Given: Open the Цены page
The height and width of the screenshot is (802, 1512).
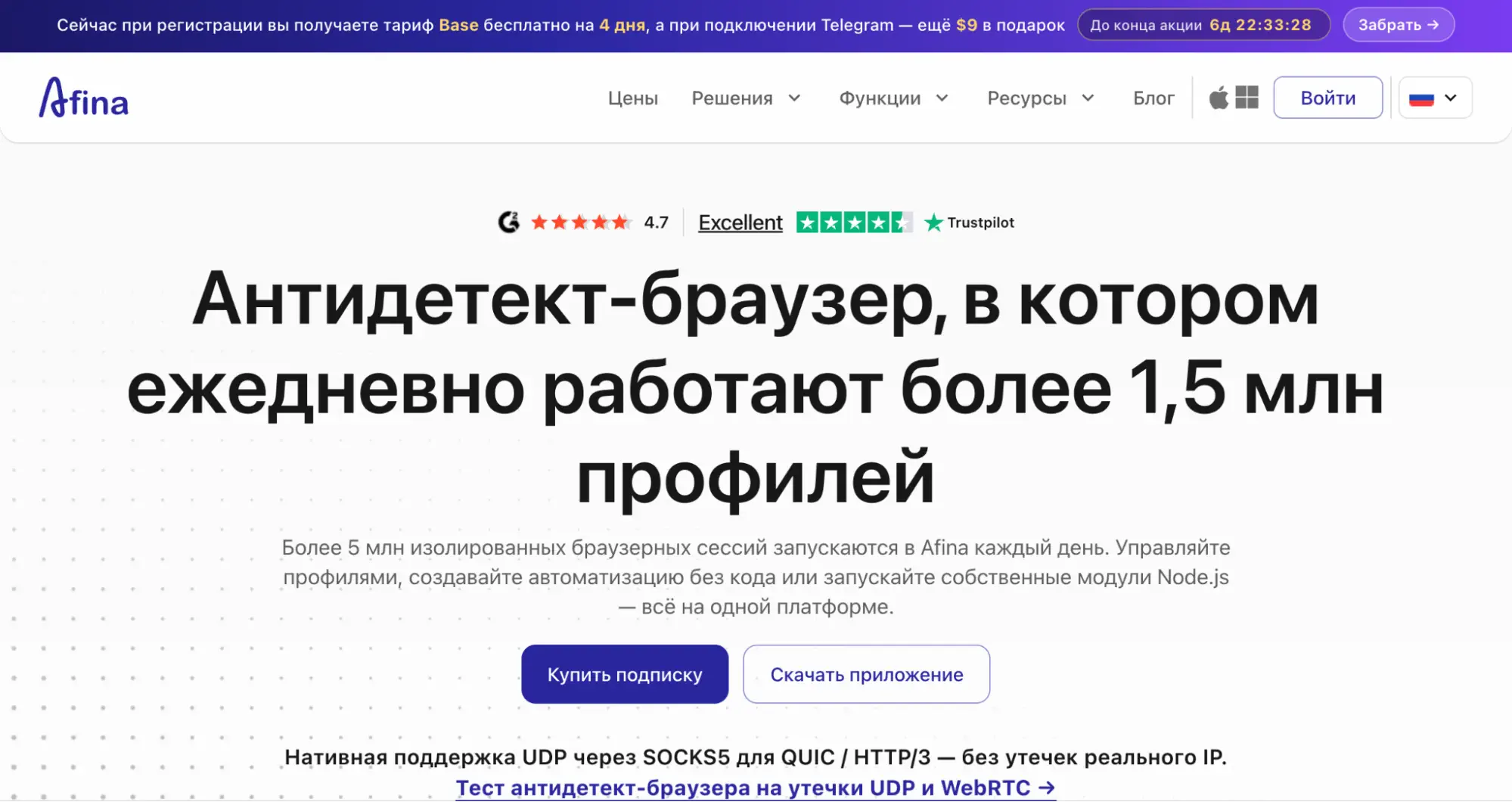Looking at the screenshot, I should [x=633, y=98].
